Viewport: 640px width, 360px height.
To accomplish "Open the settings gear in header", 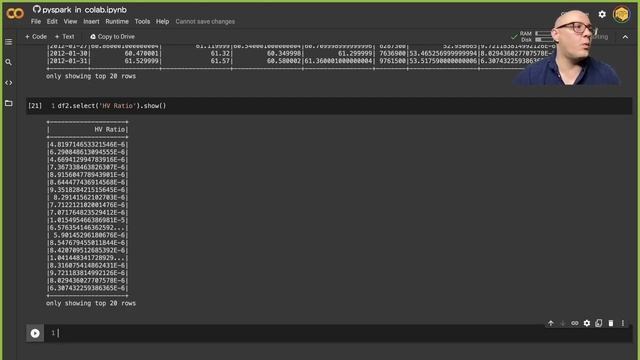I will 602,14.
